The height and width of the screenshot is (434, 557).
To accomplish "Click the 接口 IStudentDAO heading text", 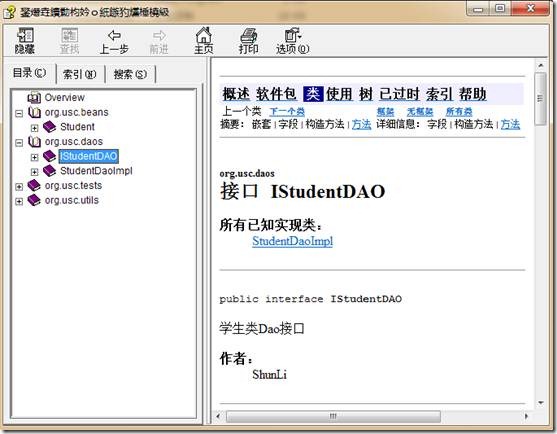I will coord(302,191).
